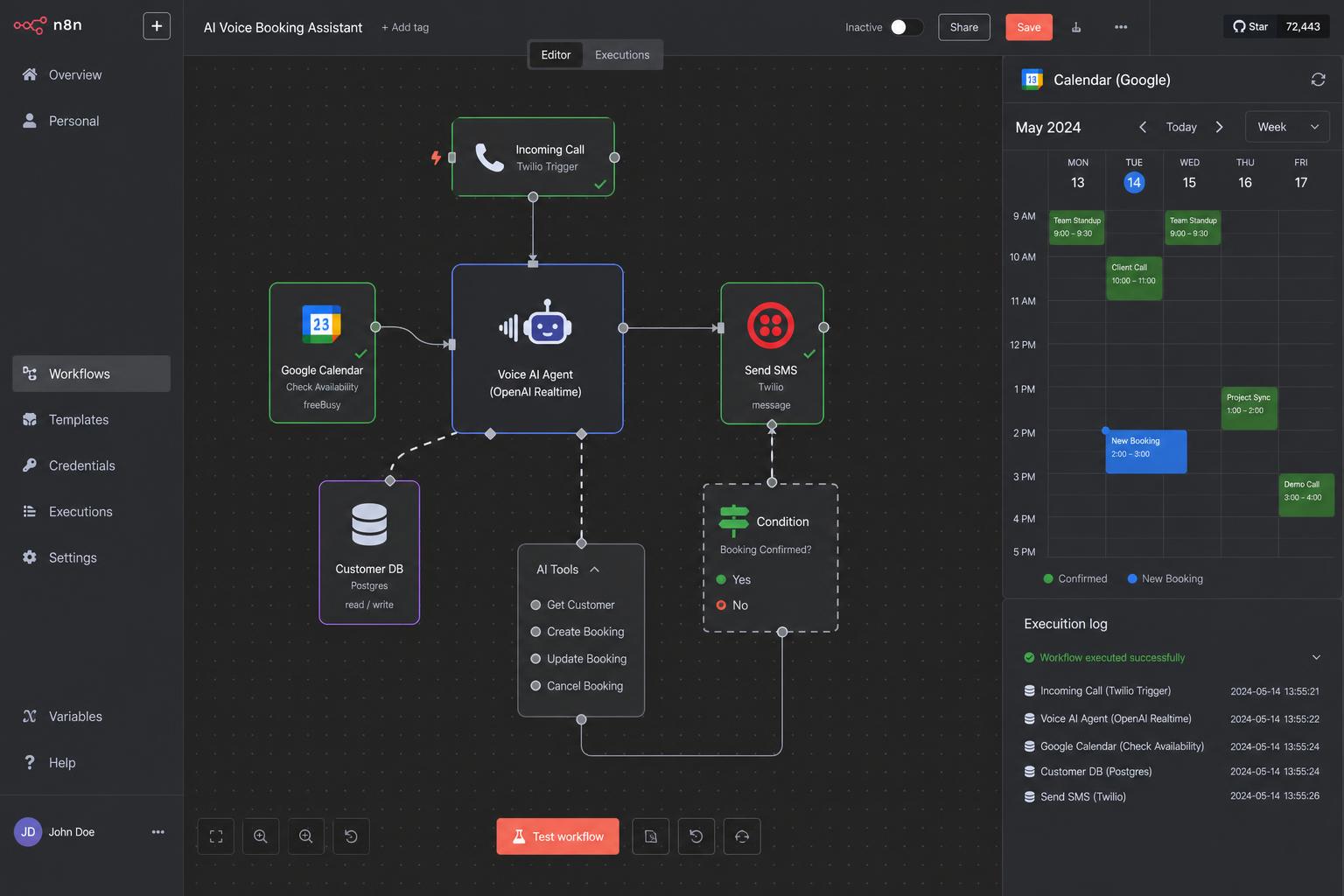
Task: Toggle the Inactive workflow switch
Action: click(906, 27)
